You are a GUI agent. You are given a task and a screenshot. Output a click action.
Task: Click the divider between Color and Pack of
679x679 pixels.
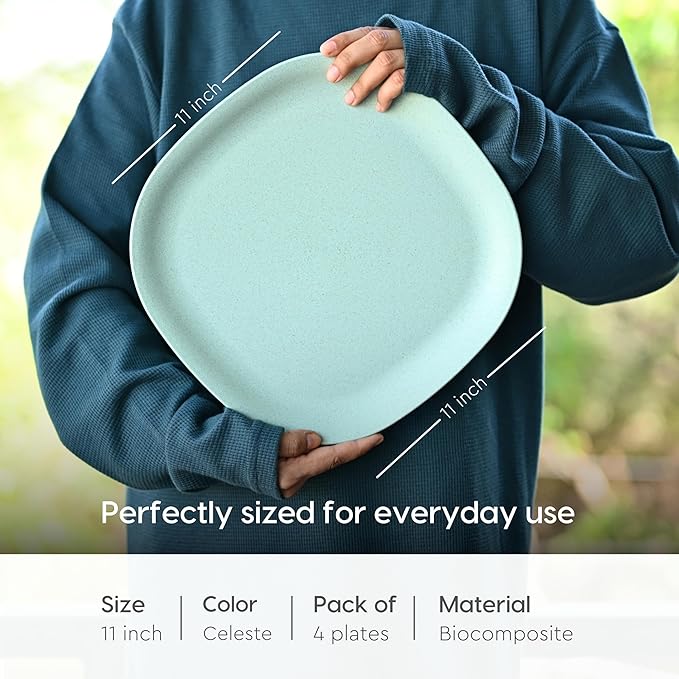tap(292, 618)
